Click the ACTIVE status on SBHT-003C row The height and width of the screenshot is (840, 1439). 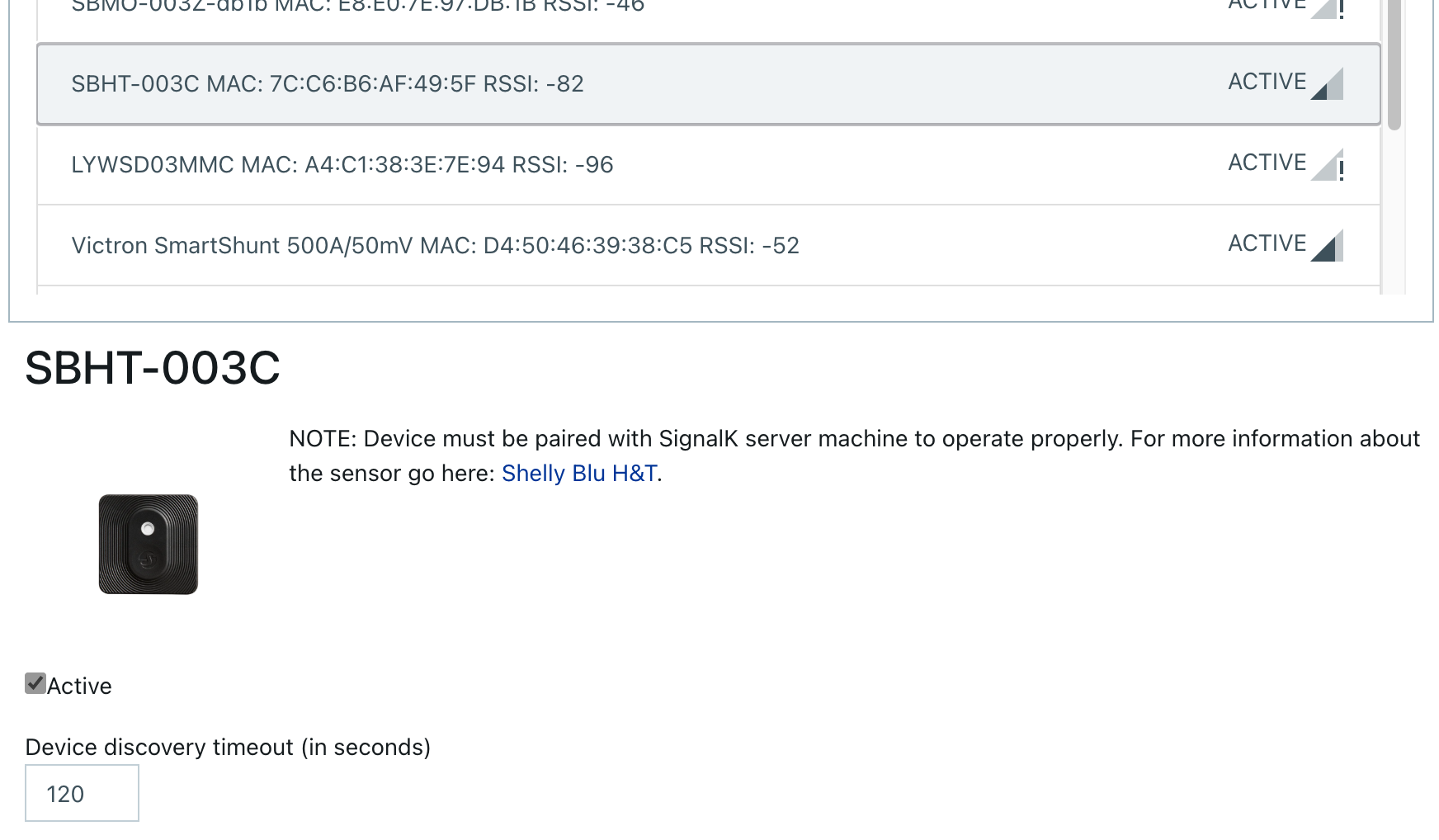pos(1267,82)
